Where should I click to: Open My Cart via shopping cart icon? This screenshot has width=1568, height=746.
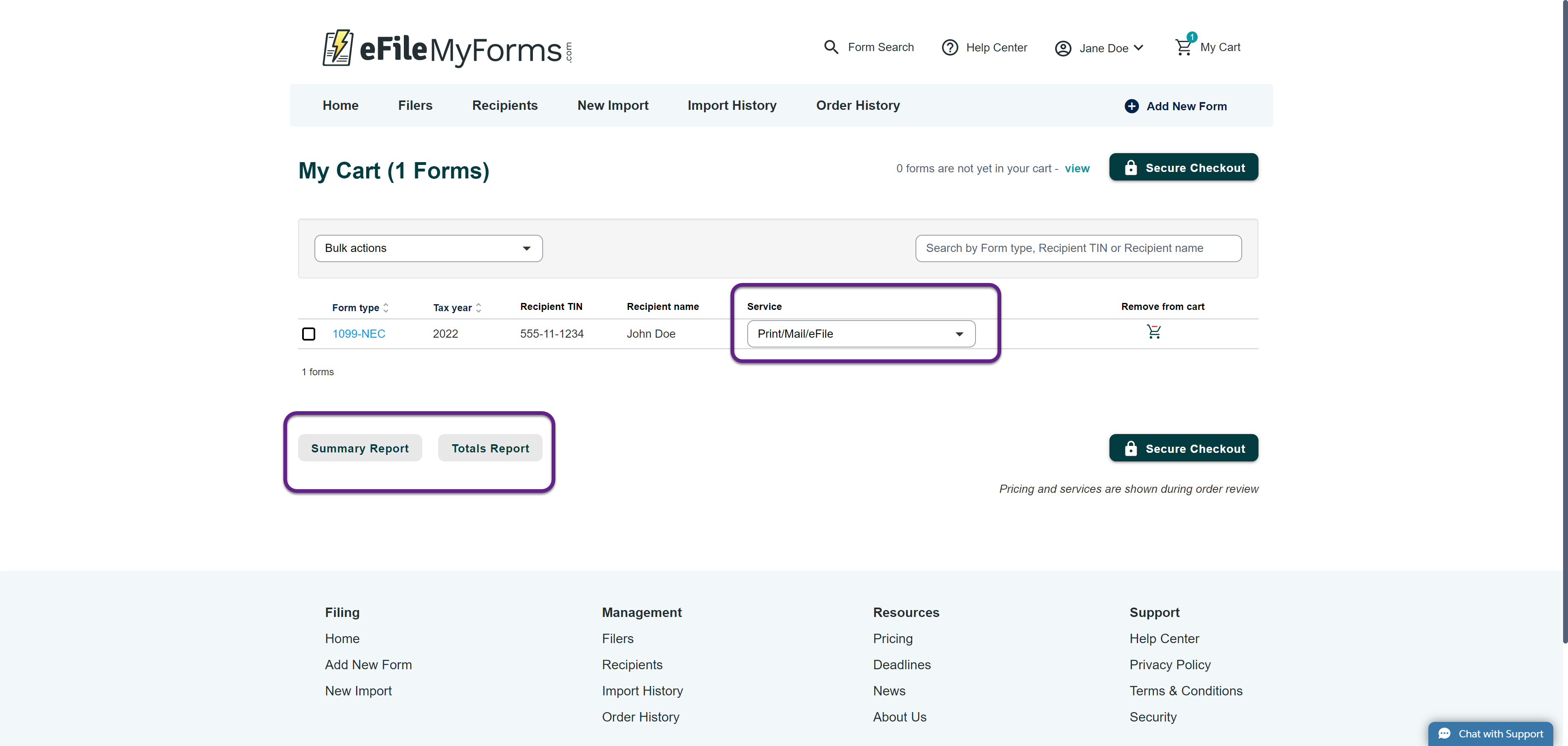[1184, 47]
